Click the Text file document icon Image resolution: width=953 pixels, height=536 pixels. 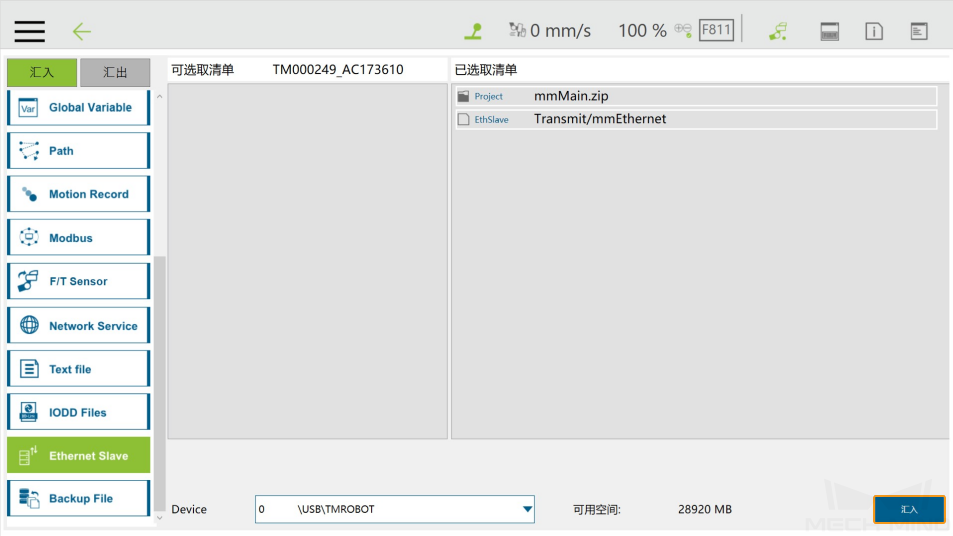pos(29,369)
